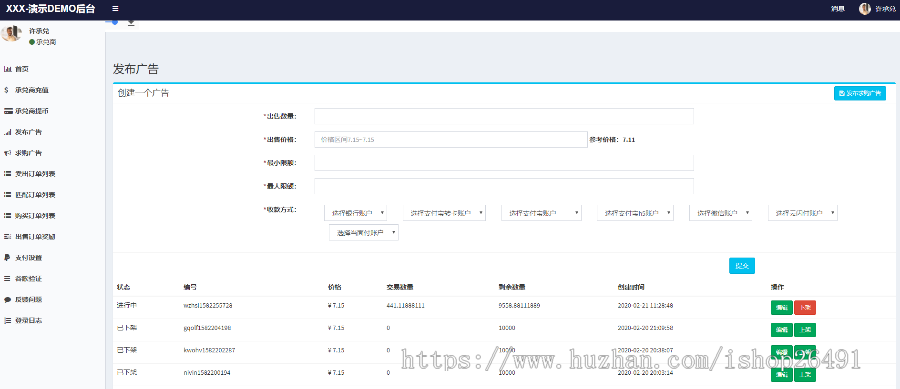Click 上架 for ad jgolf1582204198
Screen dimensions: 900x389
pos(805,330)
